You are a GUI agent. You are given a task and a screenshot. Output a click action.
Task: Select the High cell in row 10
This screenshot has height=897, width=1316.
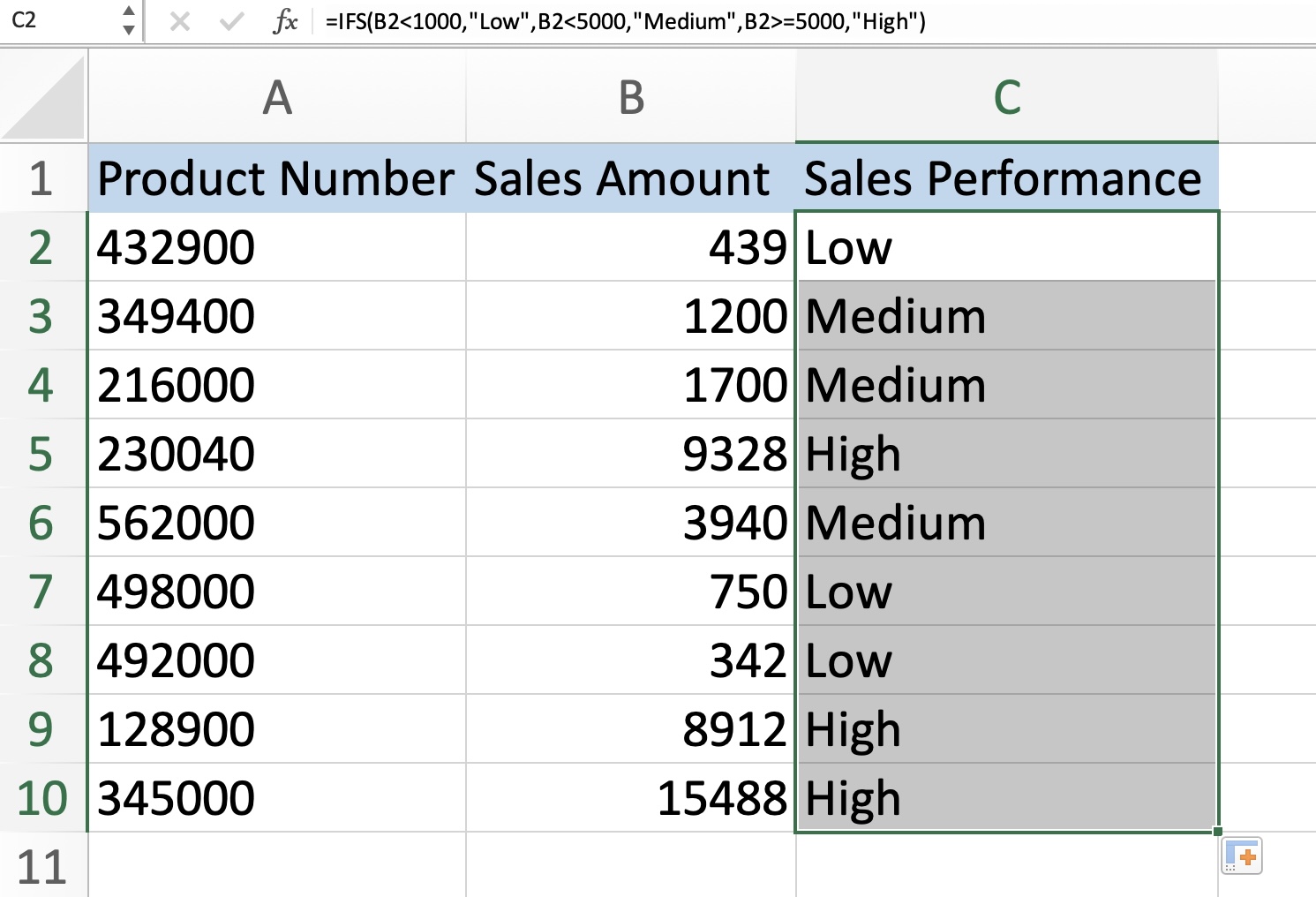[x=1007, y=798]
